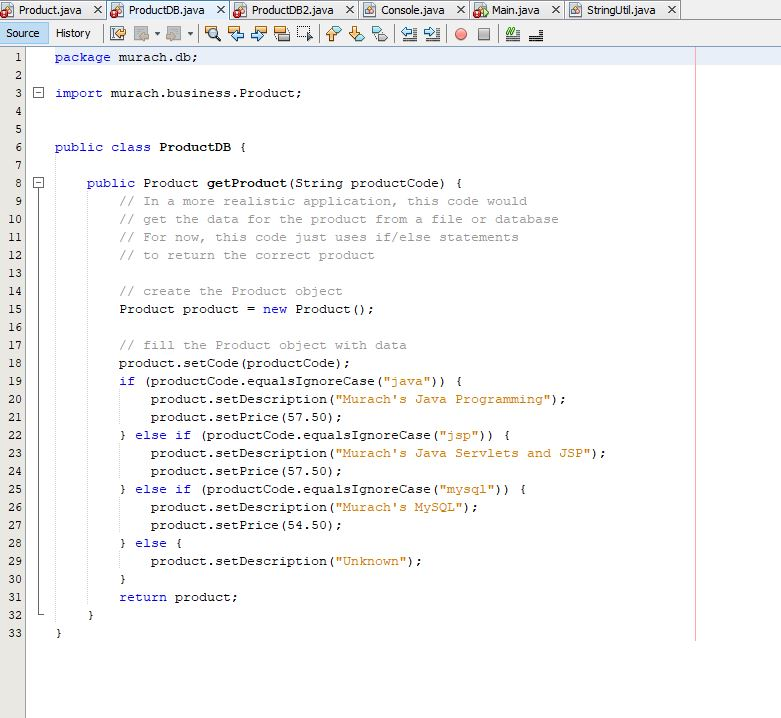The width and height of the screenshot is (781, 718).
Task: Find the previous occurrence in the editor
Action: pos(236,34)
